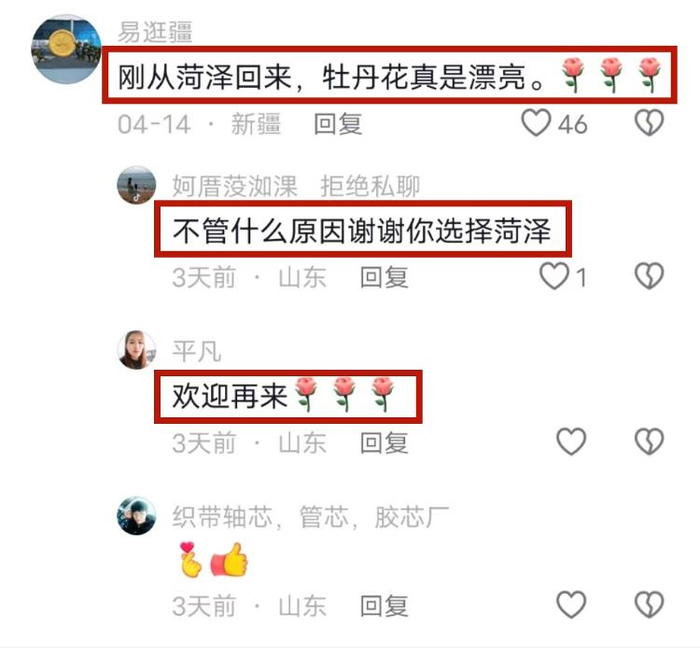Dislike the 欢迎再来 reply
The height and width of the screenshot is (648, 700).
649,441
